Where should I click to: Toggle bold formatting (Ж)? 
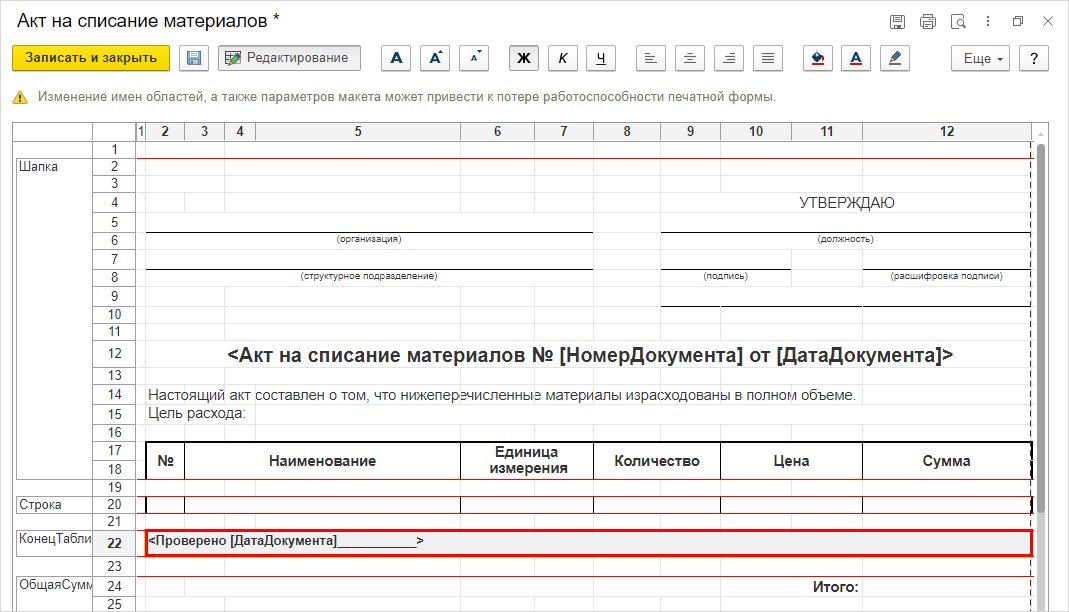click(524, 58)
